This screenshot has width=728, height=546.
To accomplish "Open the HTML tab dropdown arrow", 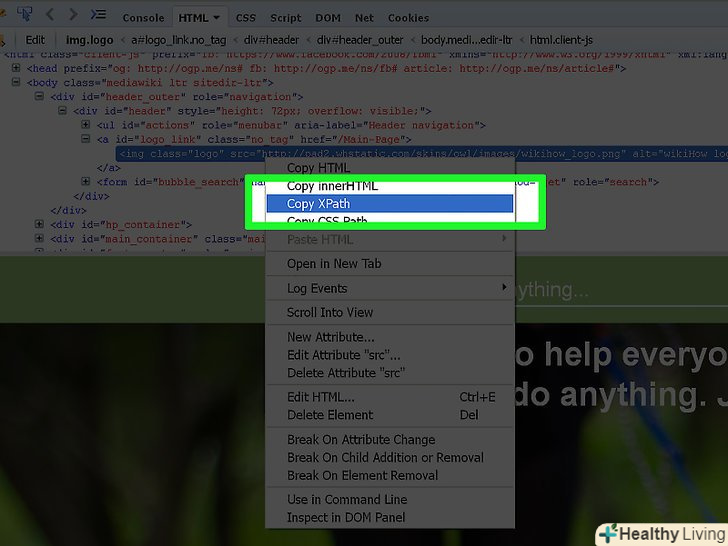I will click(216, 17).
